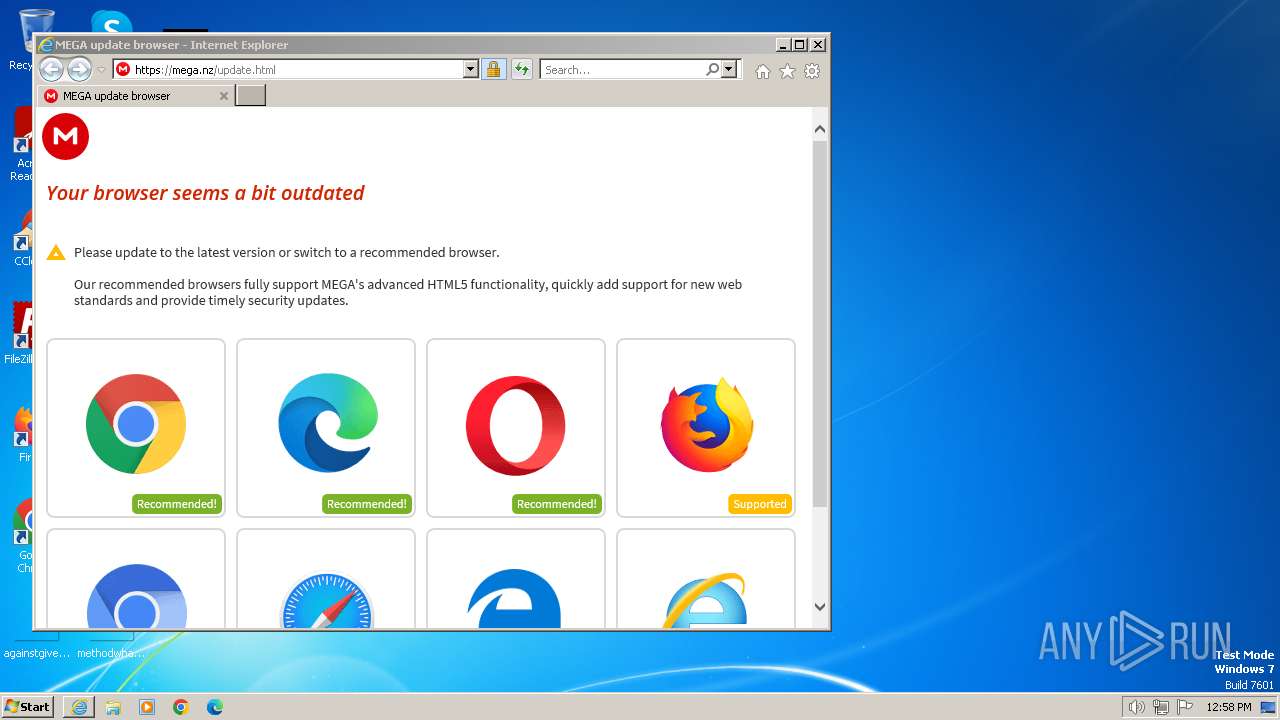Launch Chrome from the taskbar
The width and height of the screenshot is (1280, 720).
(x=181, y=707)
